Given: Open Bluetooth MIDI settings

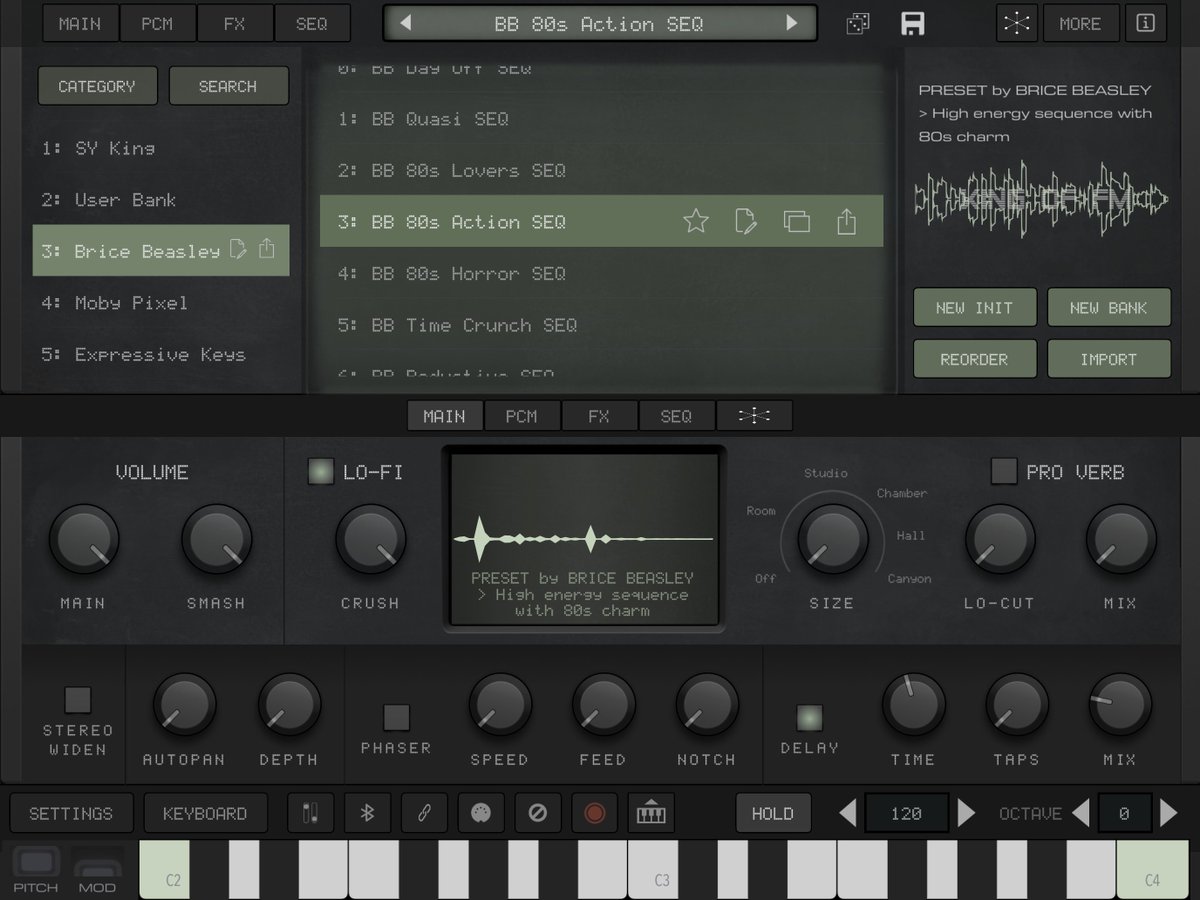Looking at the screenshot, I should point(367,813).
